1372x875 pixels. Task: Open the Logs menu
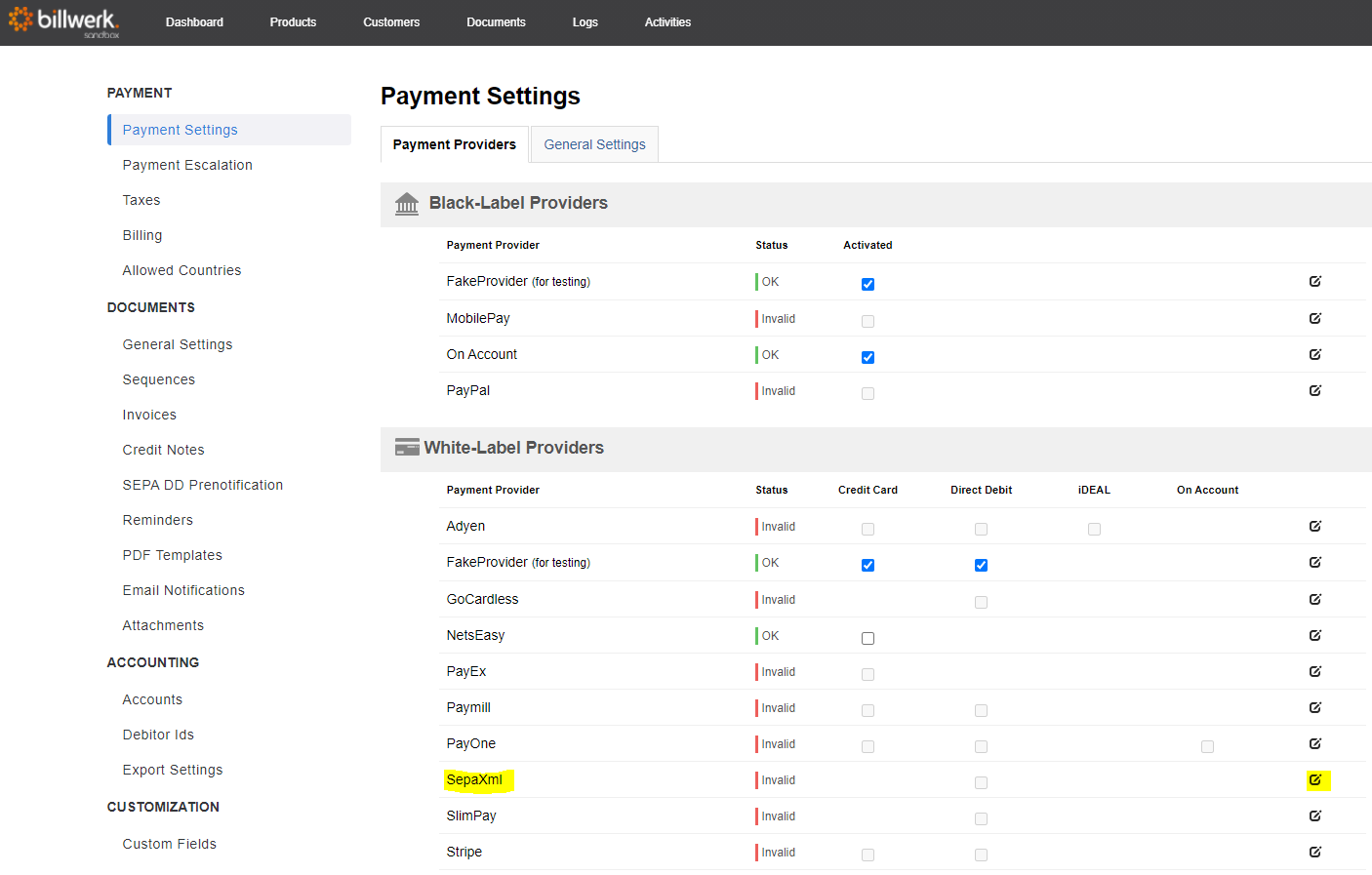[585, 22]
